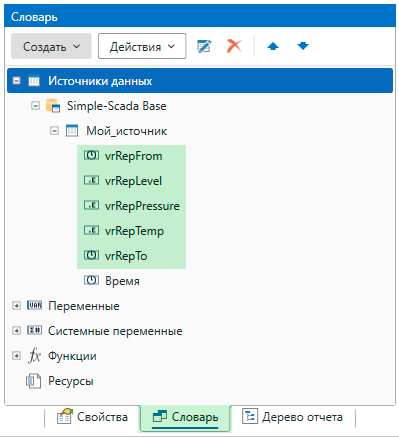This screenshot has height=437, width=399.
Task: Expand the Переменные node
Action: point(16,306)
